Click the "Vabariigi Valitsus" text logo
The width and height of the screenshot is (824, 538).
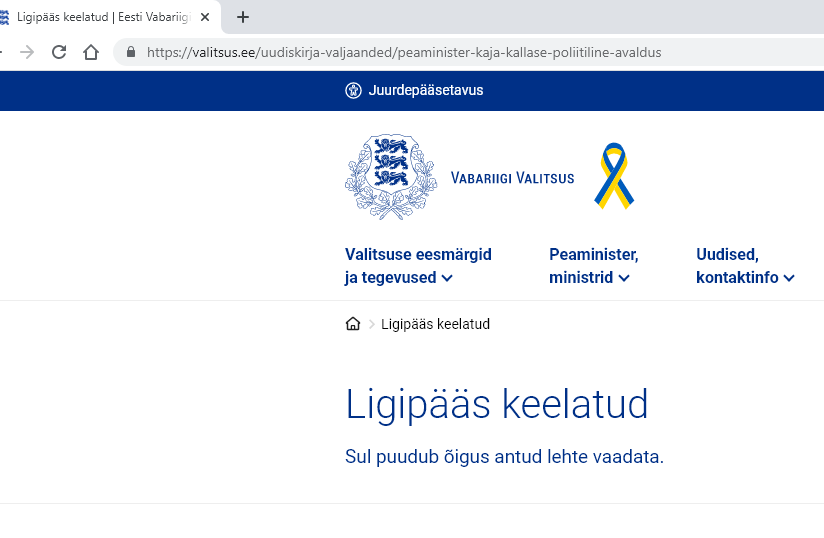[512, 178]
